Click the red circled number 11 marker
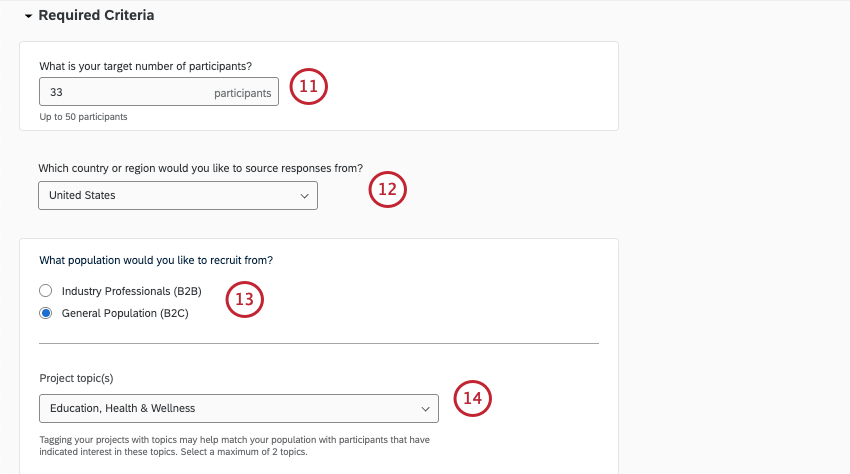 (x=309, y=87)
